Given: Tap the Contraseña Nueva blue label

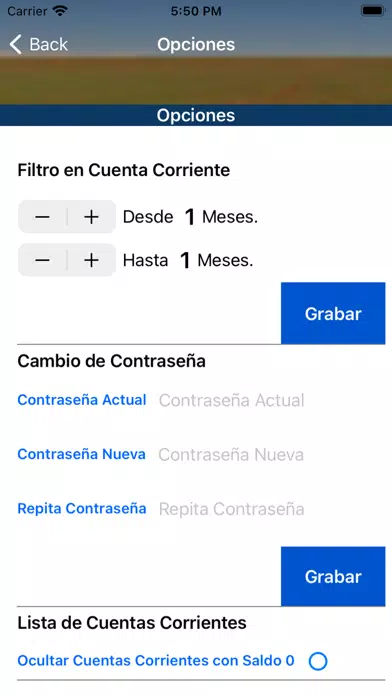Looking at the screenshot, I should pos(81,454).
